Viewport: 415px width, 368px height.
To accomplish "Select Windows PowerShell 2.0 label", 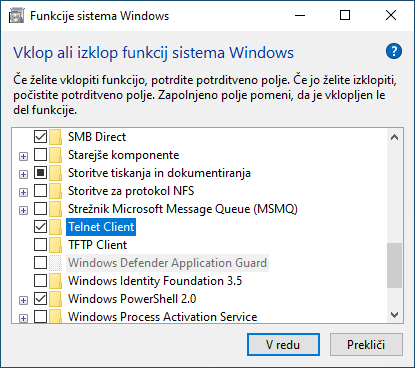I will (x=132, y=299).
